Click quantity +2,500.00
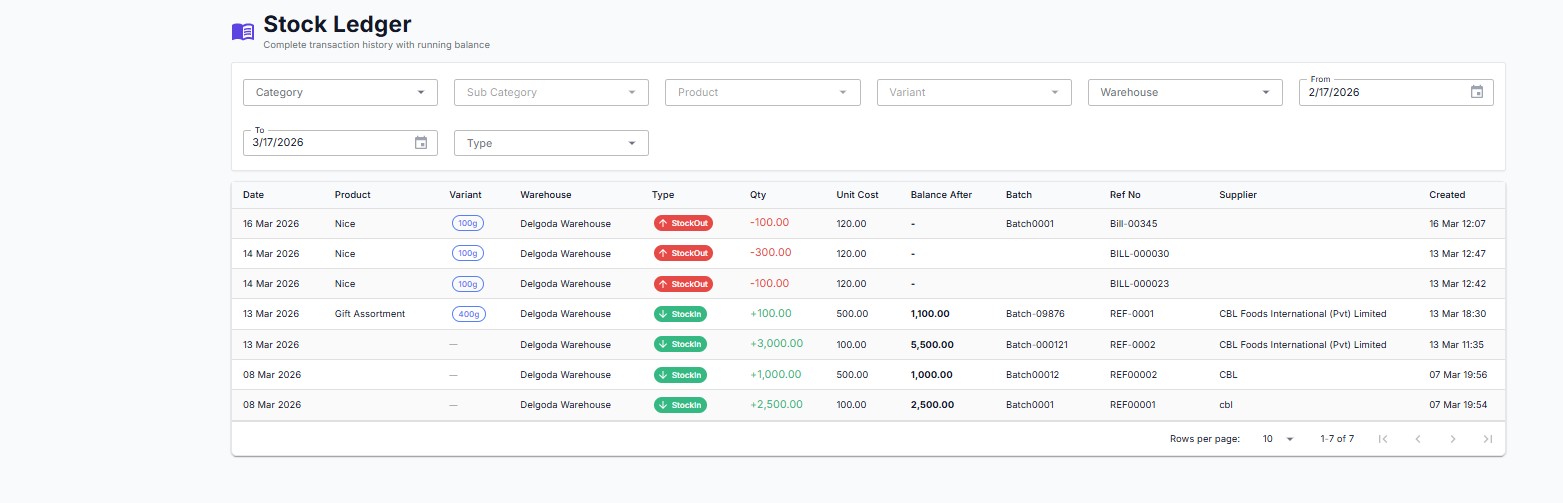Screen dimensions: 1563x503 [776, 405]
